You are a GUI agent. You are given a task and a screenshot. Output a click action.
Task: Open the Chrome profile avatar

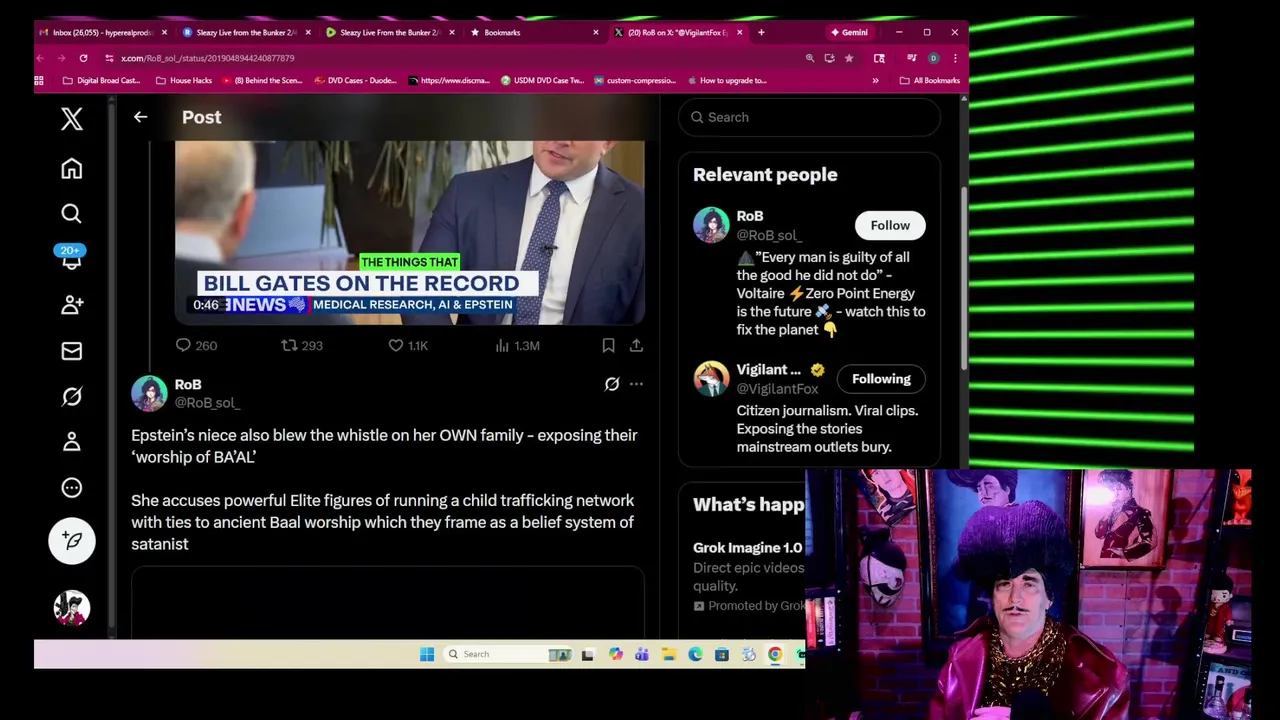[933, 58]
